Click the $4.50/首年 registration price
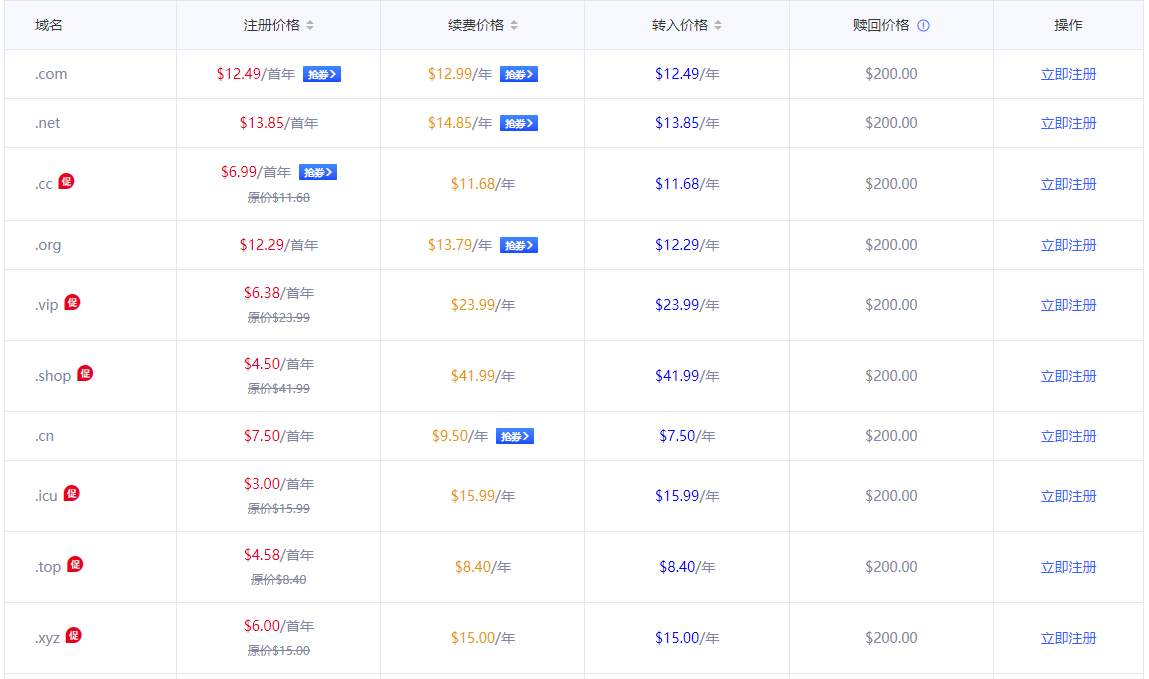1149x679 pixels. pyautogui.click(x=278, y=364)
